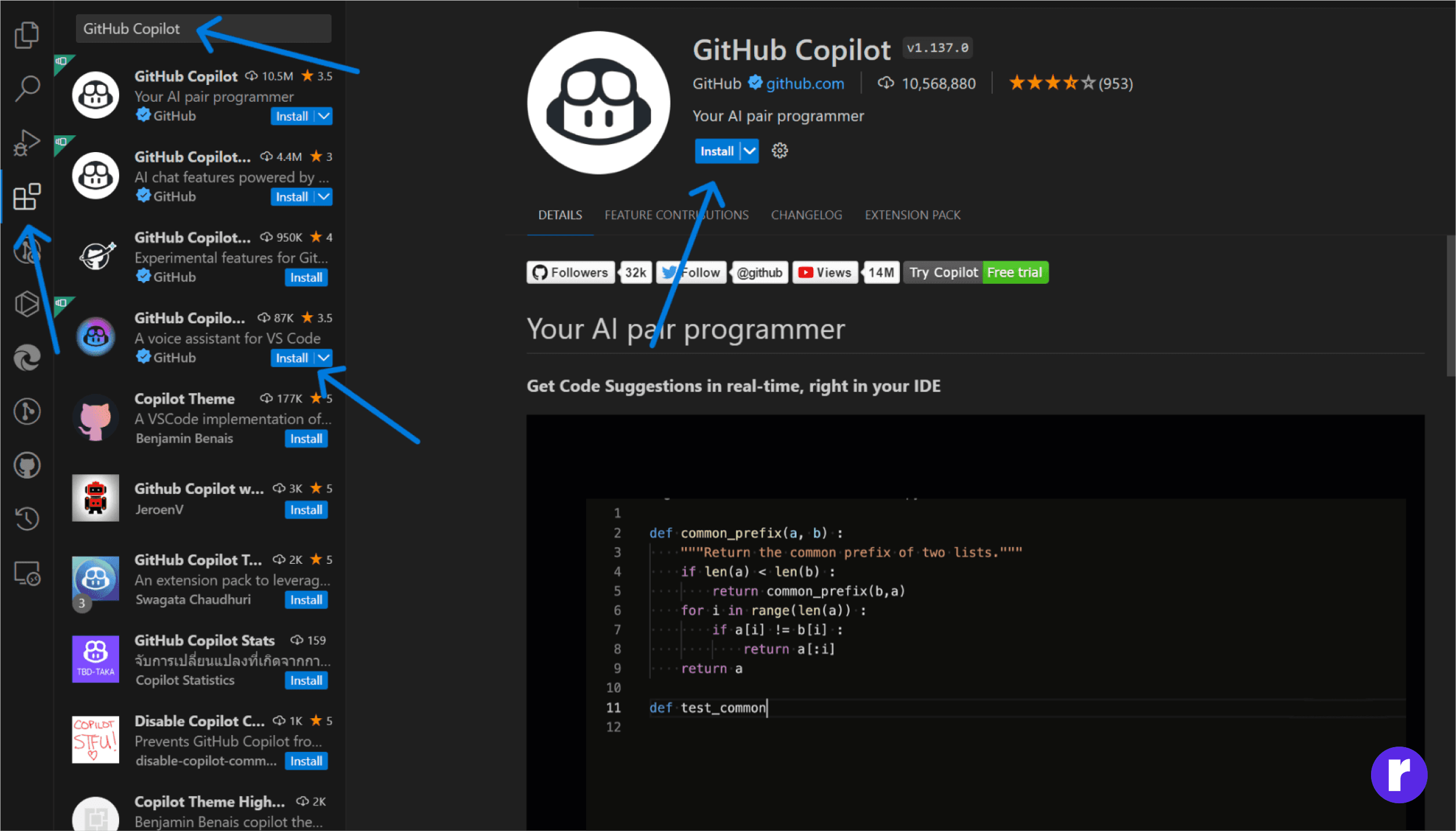Open the Explorer view in the activity bar

click(27, 35)
